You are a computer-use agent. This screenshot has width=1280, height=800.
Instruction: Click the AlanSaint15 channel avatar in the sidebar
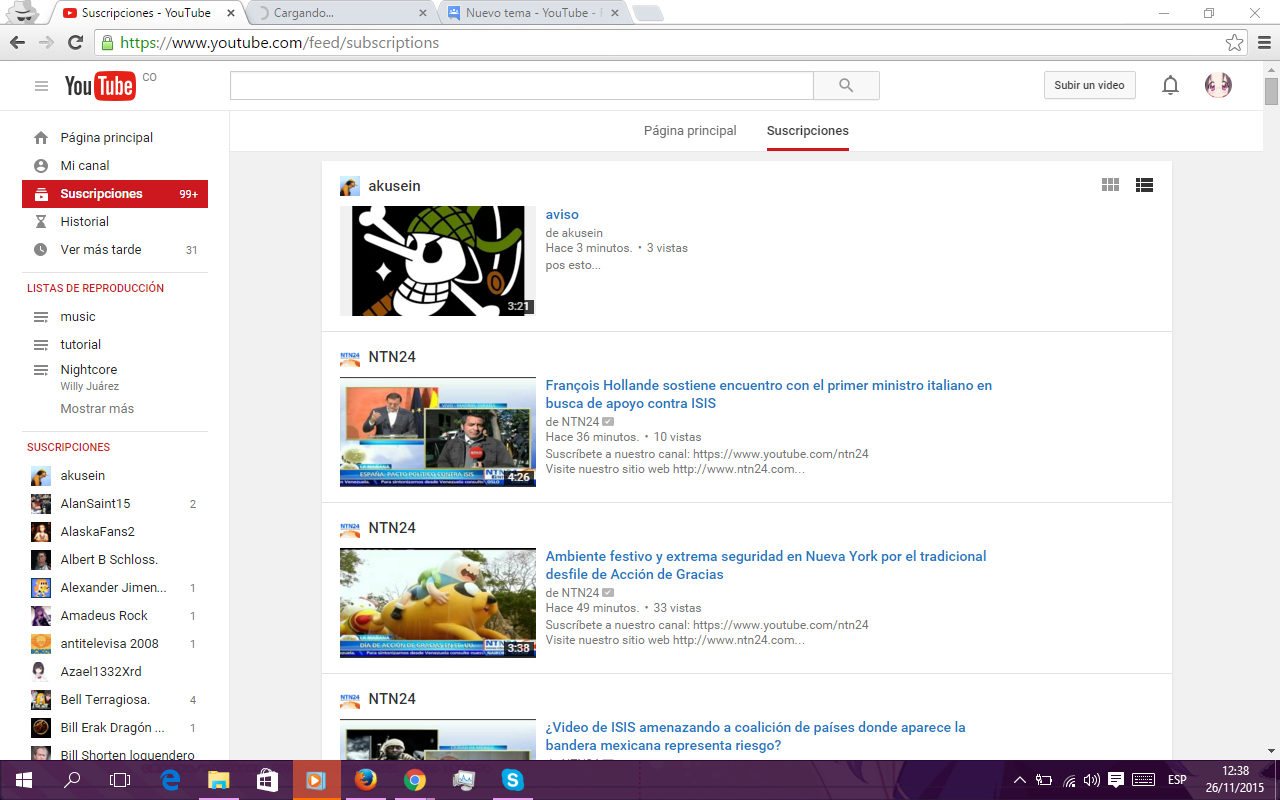41,504
